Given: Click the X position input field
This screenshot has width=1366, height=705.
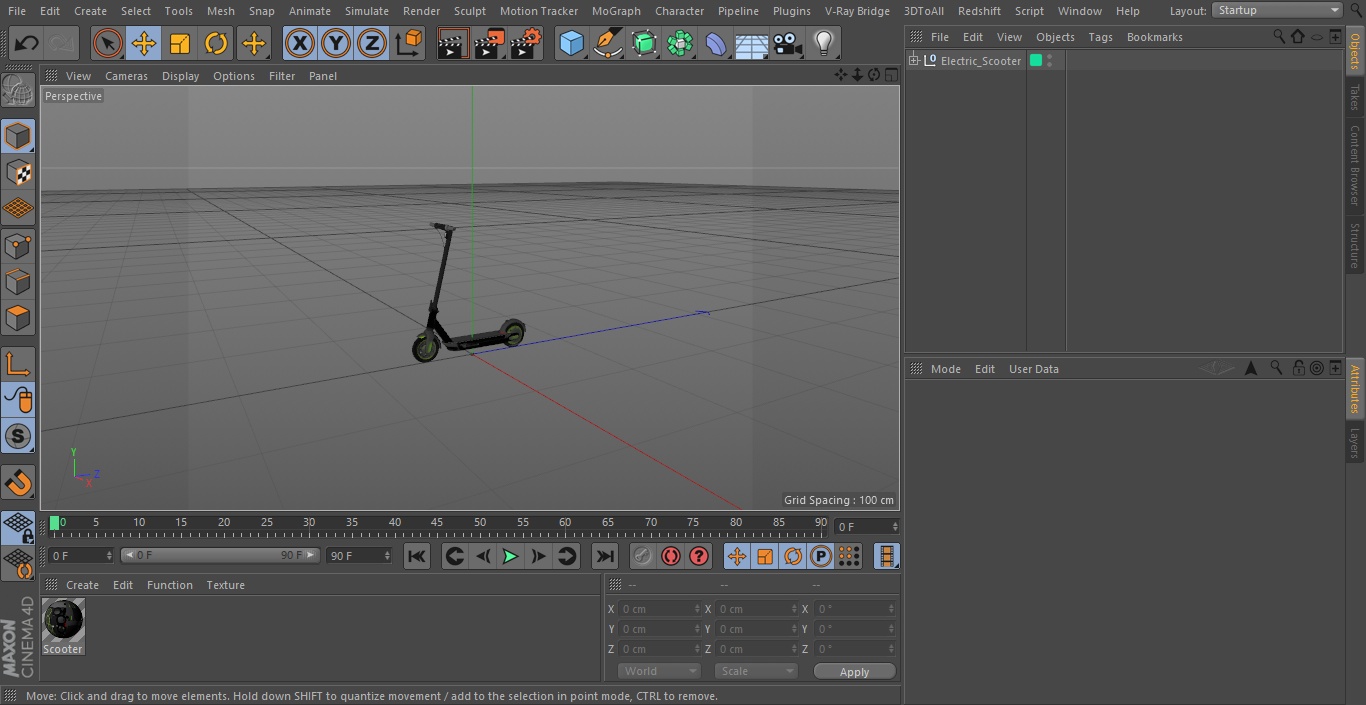Looking at the screenshot, I should (660, 609).
